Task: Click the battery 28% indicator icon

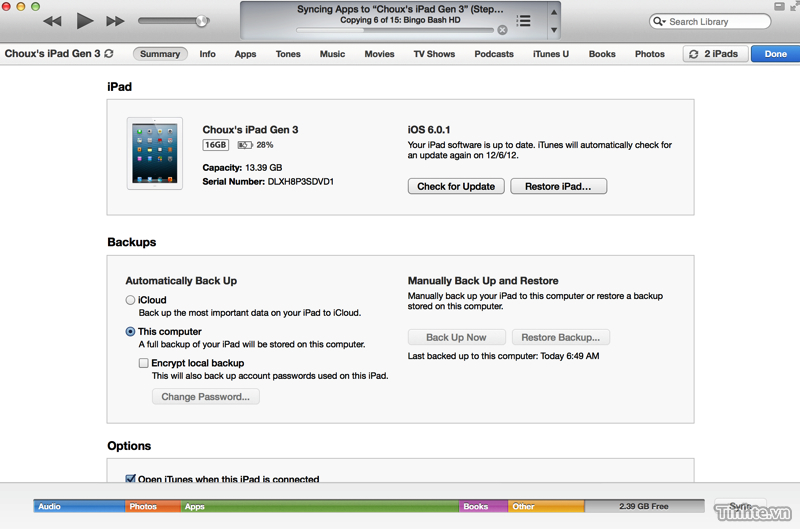Action: 245,145
